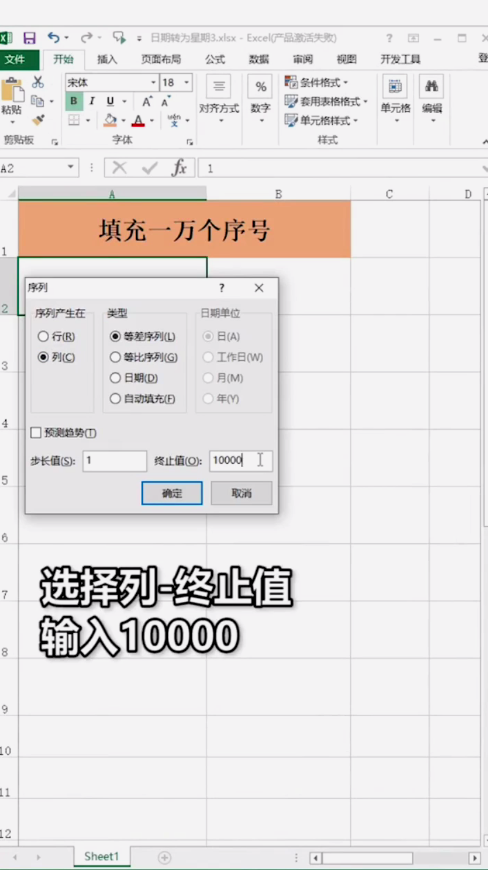The width and height of the screenshot is (488, 870).
Task: Click the fx Insert Function icon
Action: tap(179, 168)
